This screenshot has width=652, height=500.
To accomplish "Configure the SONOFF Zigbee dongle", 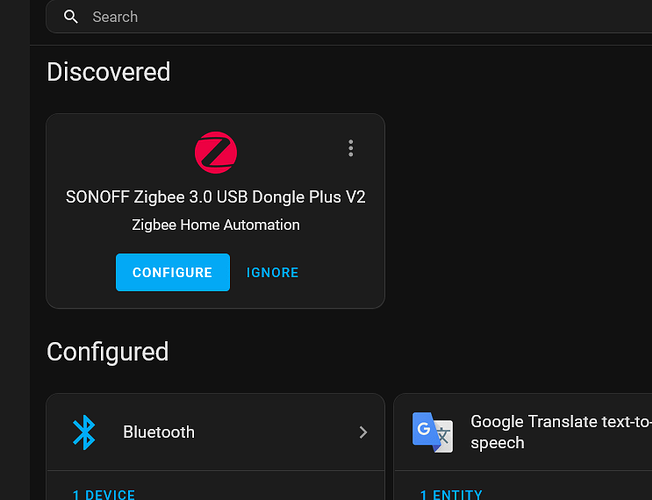I will 173,272.
